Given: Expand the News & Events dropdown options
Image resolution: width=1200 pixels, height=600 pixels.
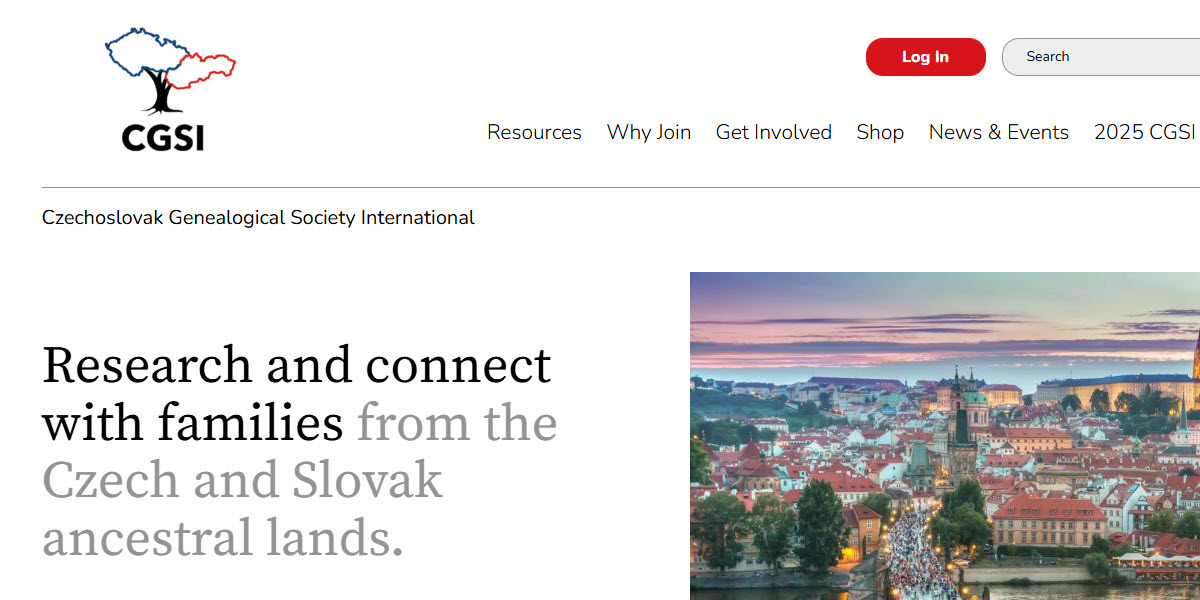Looking at the screenshot, I should pyautogui.click(x=998, y=132).
